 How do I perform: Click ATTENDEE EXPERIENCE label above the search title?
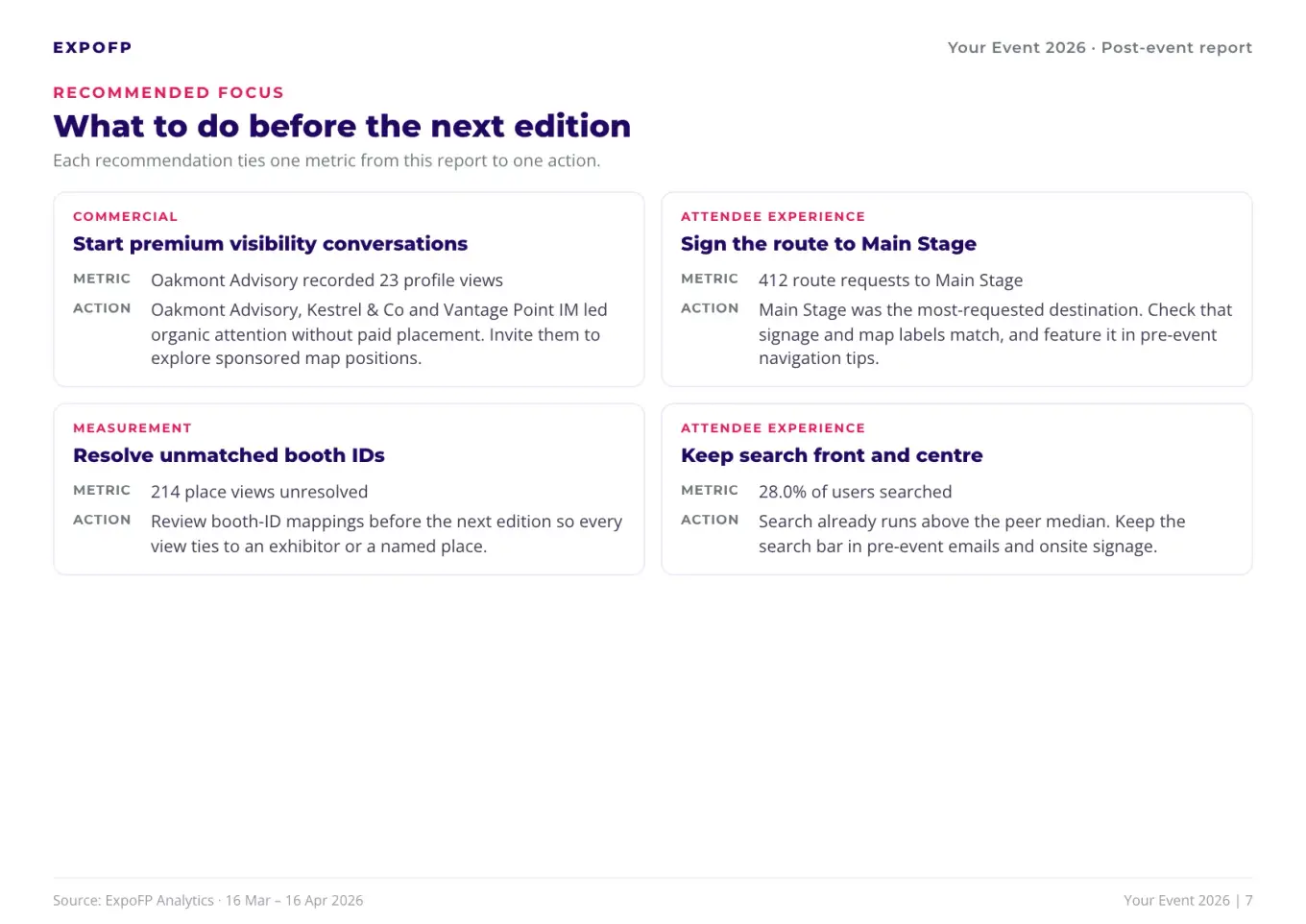[773, 427]
